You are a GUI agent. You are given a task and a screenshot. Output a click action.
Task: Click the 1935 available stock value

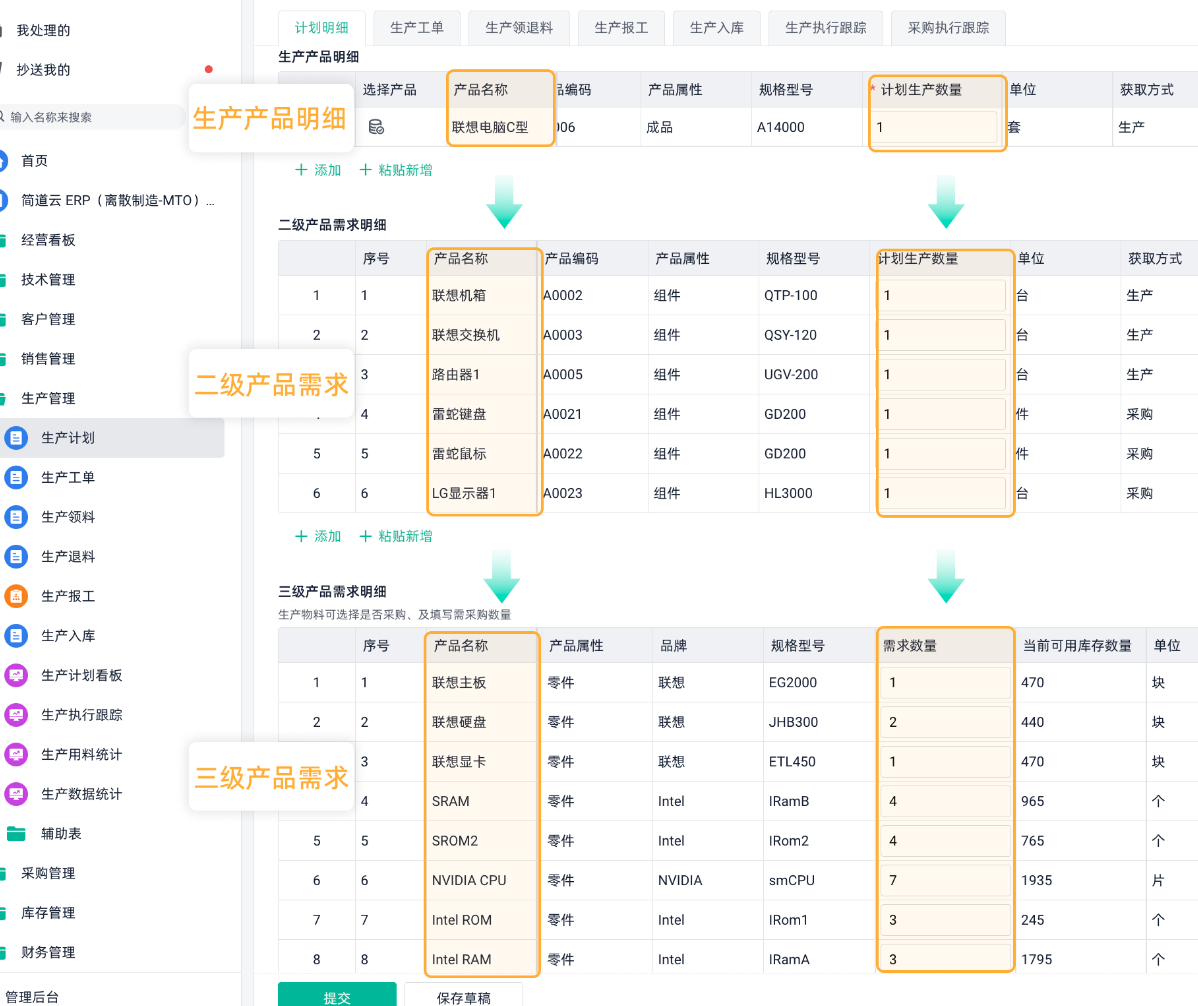(1036, 881)
